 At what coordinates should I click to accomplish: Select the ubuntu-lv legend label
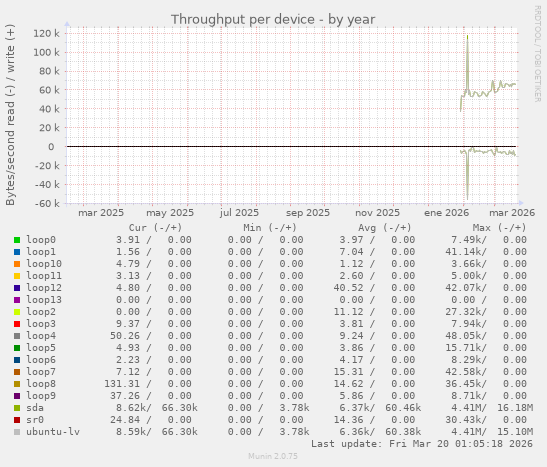point(53,431)
